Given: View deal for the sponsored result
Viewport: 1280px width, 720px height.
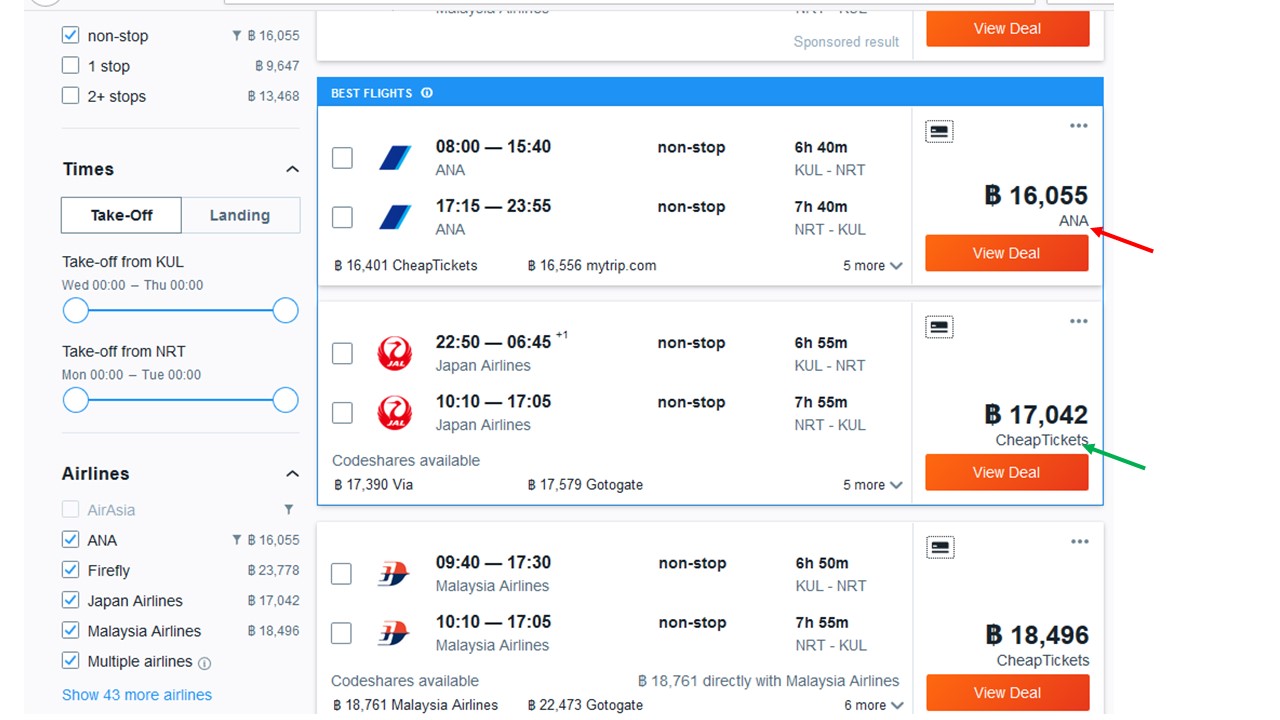Looking at the screenshot, I should pos(1007,29).
